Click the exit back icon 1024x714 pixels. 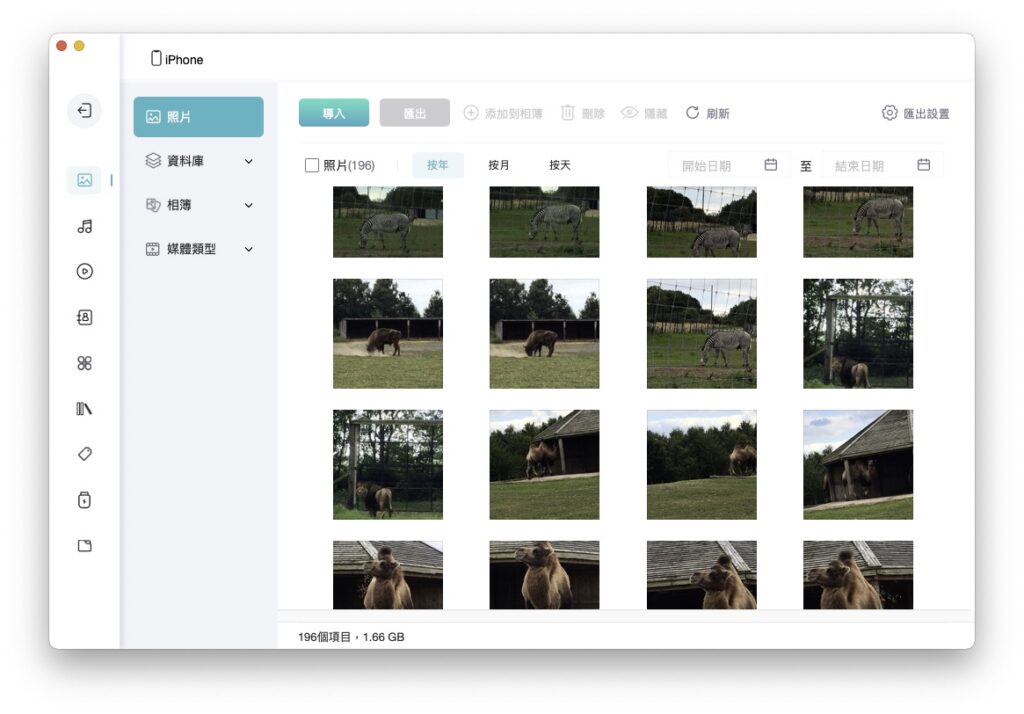pyautogui.click(x=84, y=110)
